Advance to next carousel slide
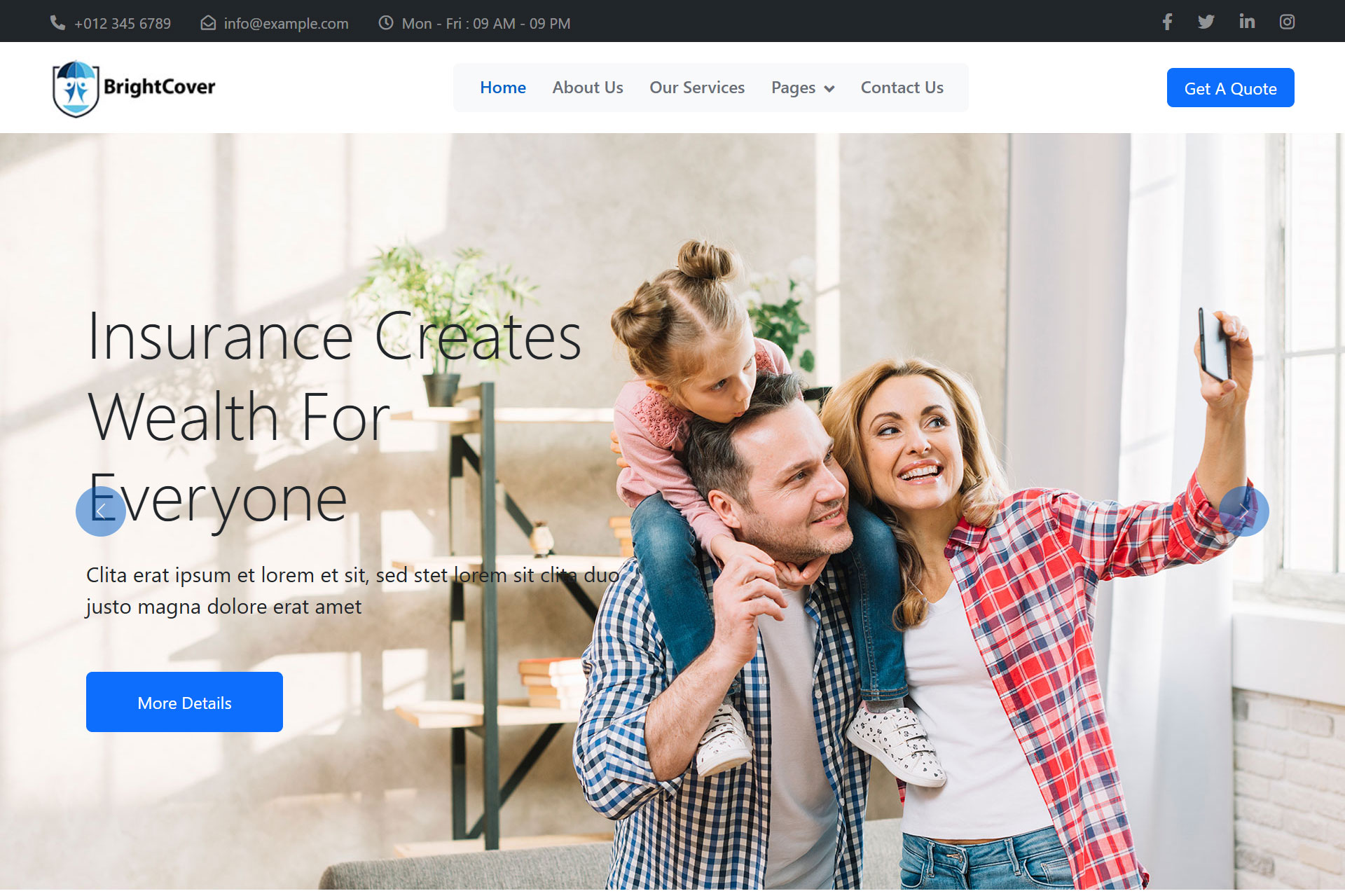 coord(1243,511)
